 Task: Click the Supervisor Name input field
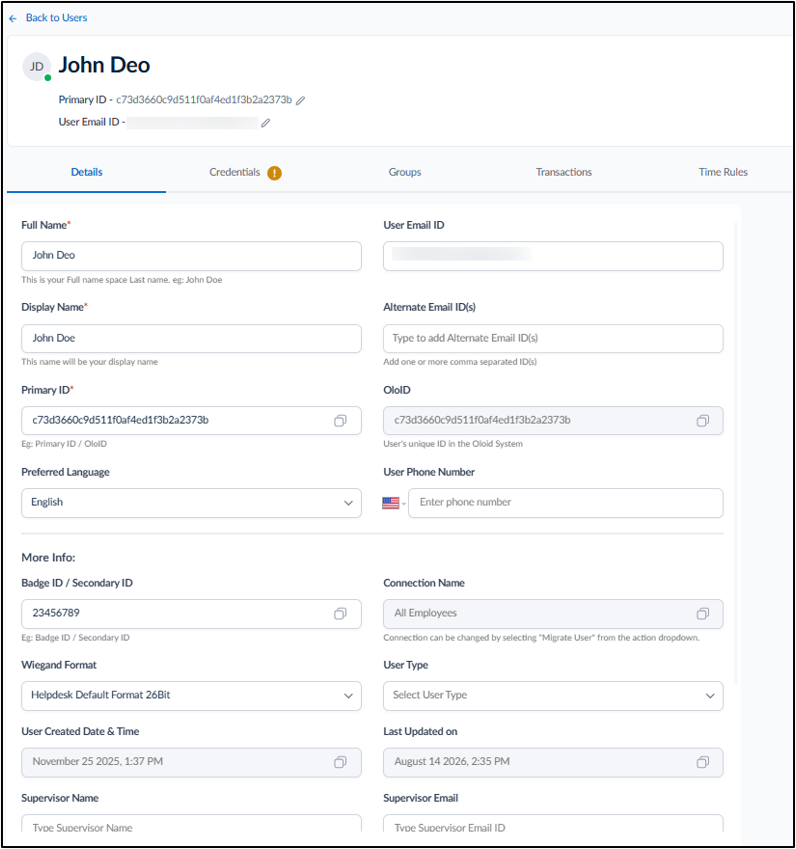click(x=191, y=824)
